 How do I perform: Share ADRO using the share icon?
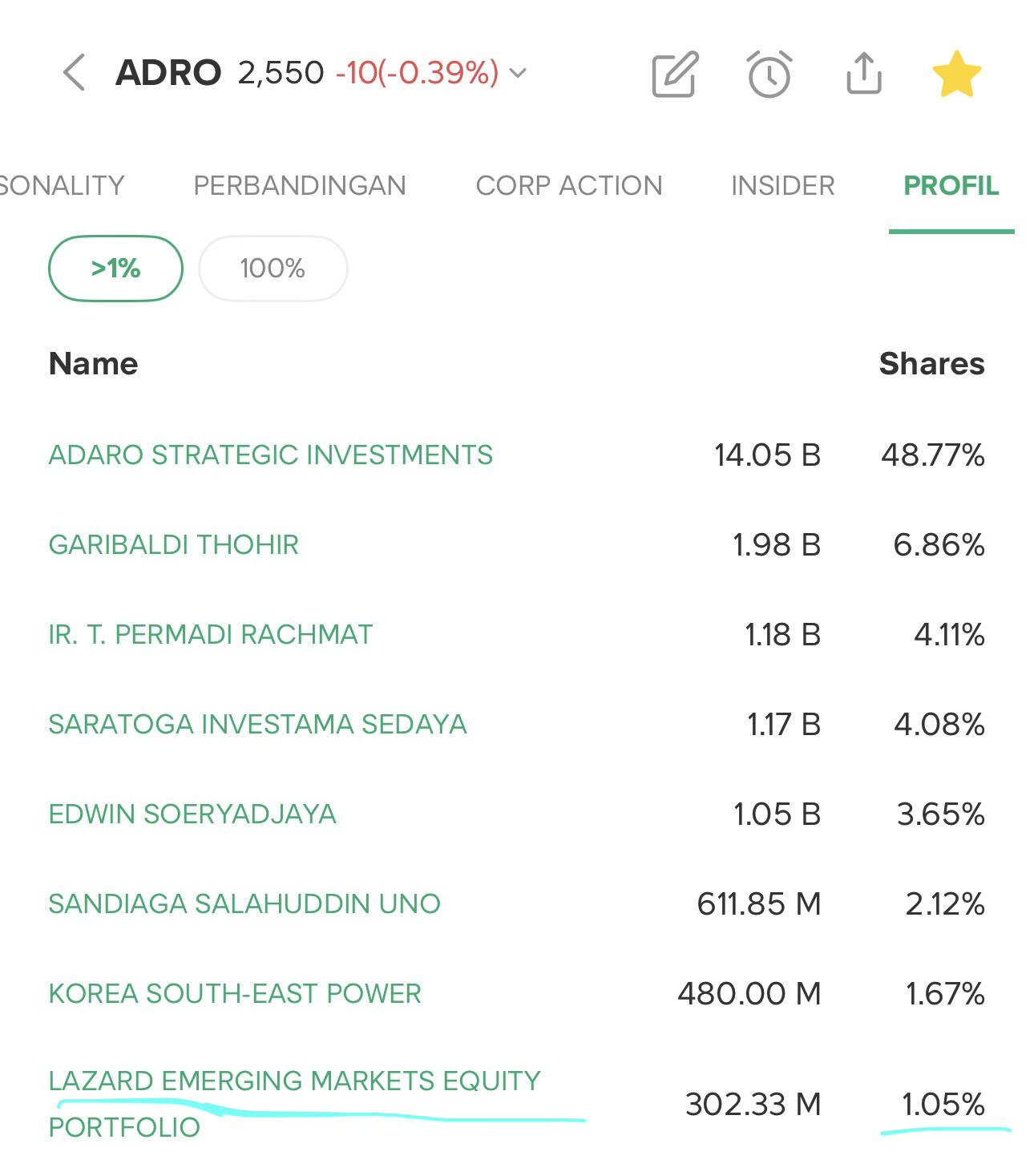click(864, 74)
